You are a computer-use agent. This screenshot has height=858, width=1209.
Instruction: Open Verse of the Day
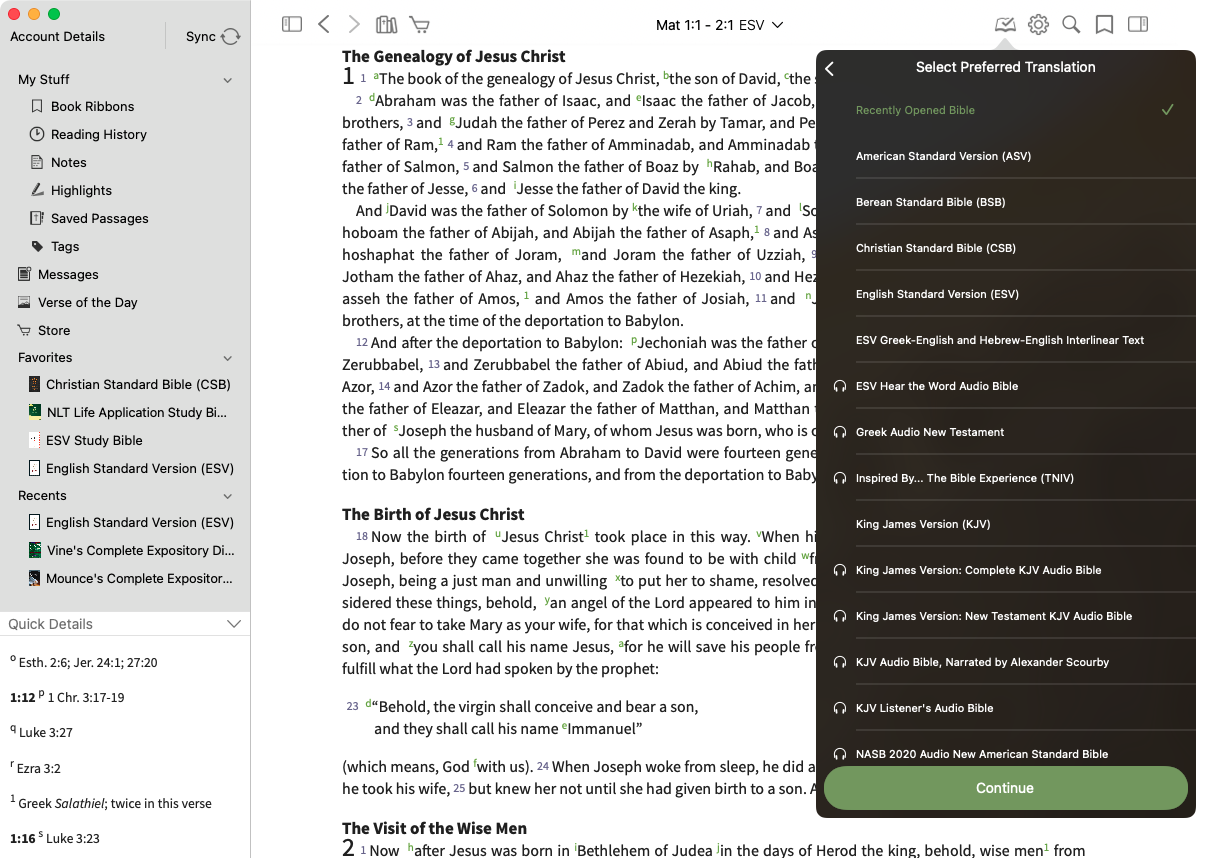pos(87,302)
